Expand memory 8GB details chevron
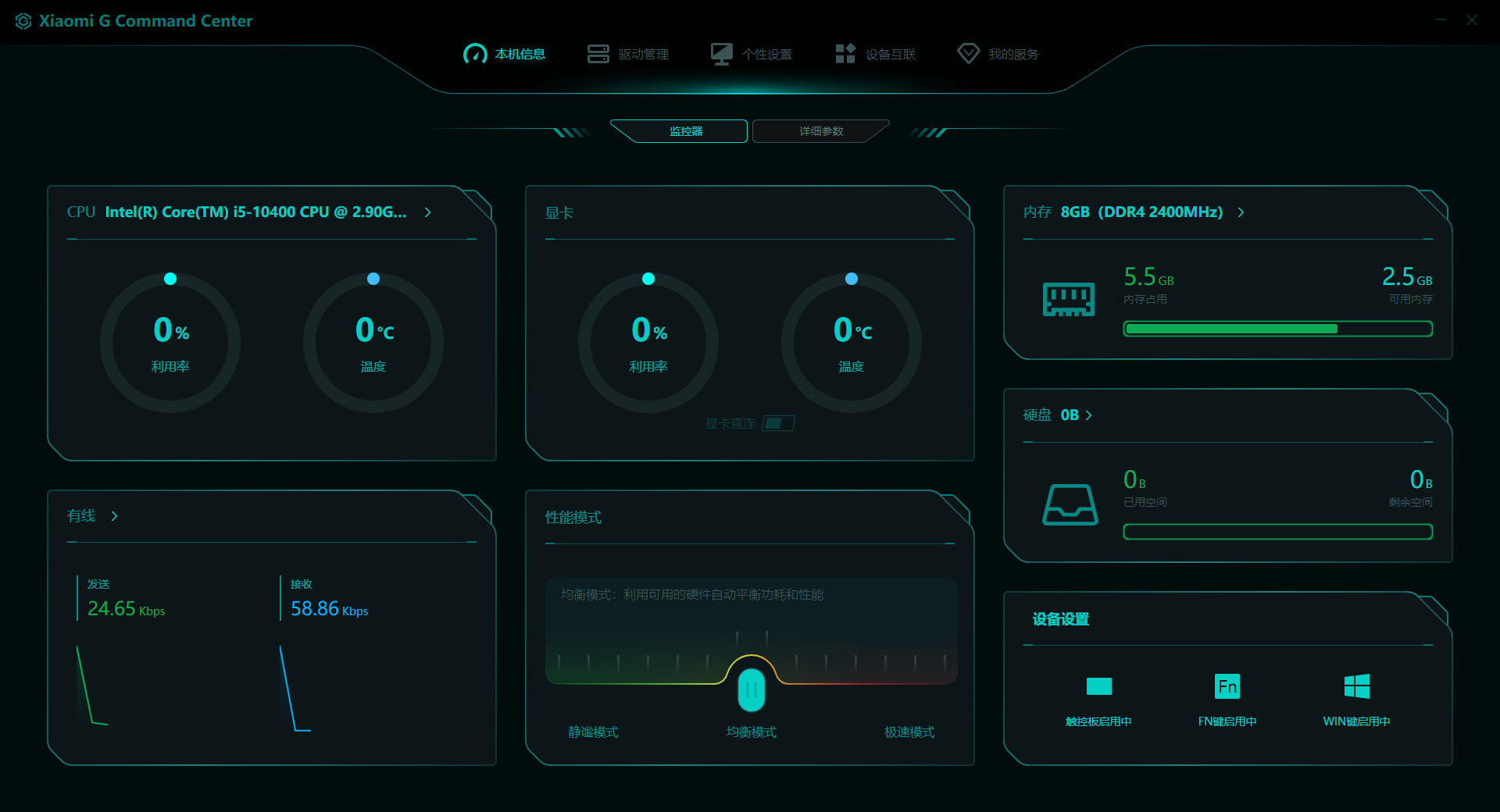Viewport: 1500px width, 812px height. [x=1241, y=212]
